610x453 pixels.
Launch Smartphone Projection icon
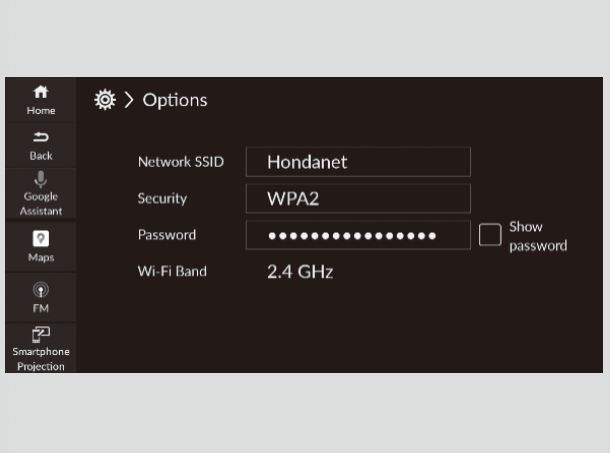(41, 334)
